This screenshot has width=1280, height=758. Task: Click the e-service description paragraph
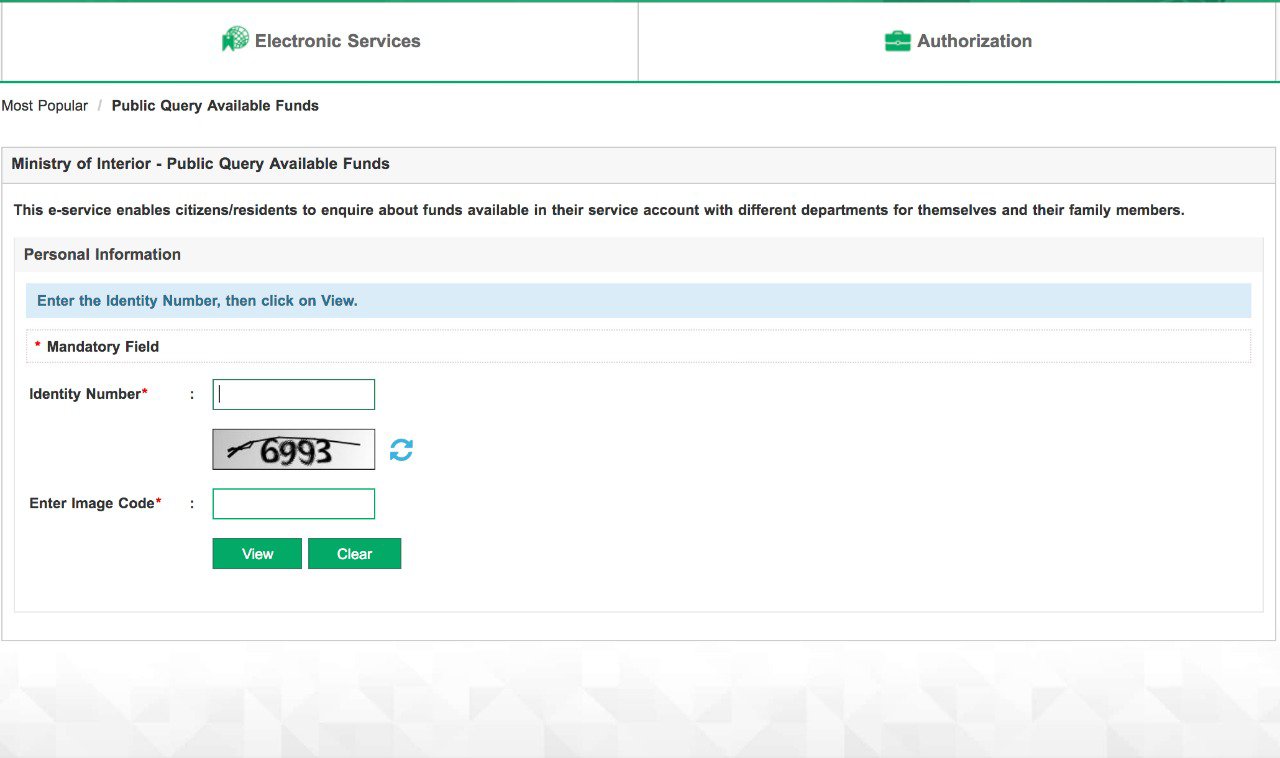(598, 211)
